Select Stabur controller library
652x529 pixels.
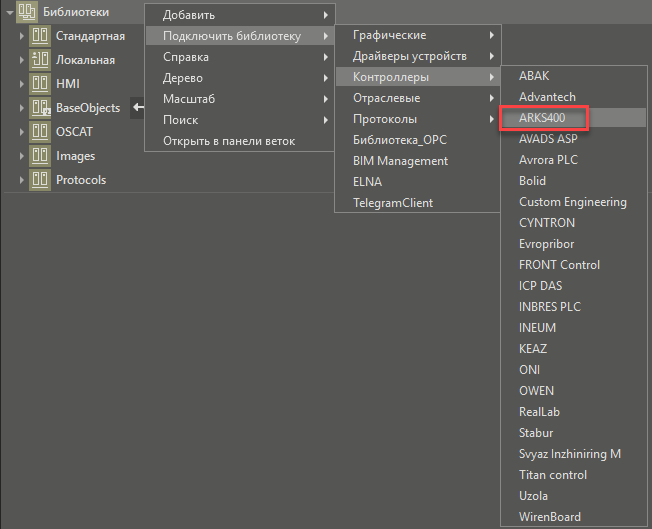point(574,433)
